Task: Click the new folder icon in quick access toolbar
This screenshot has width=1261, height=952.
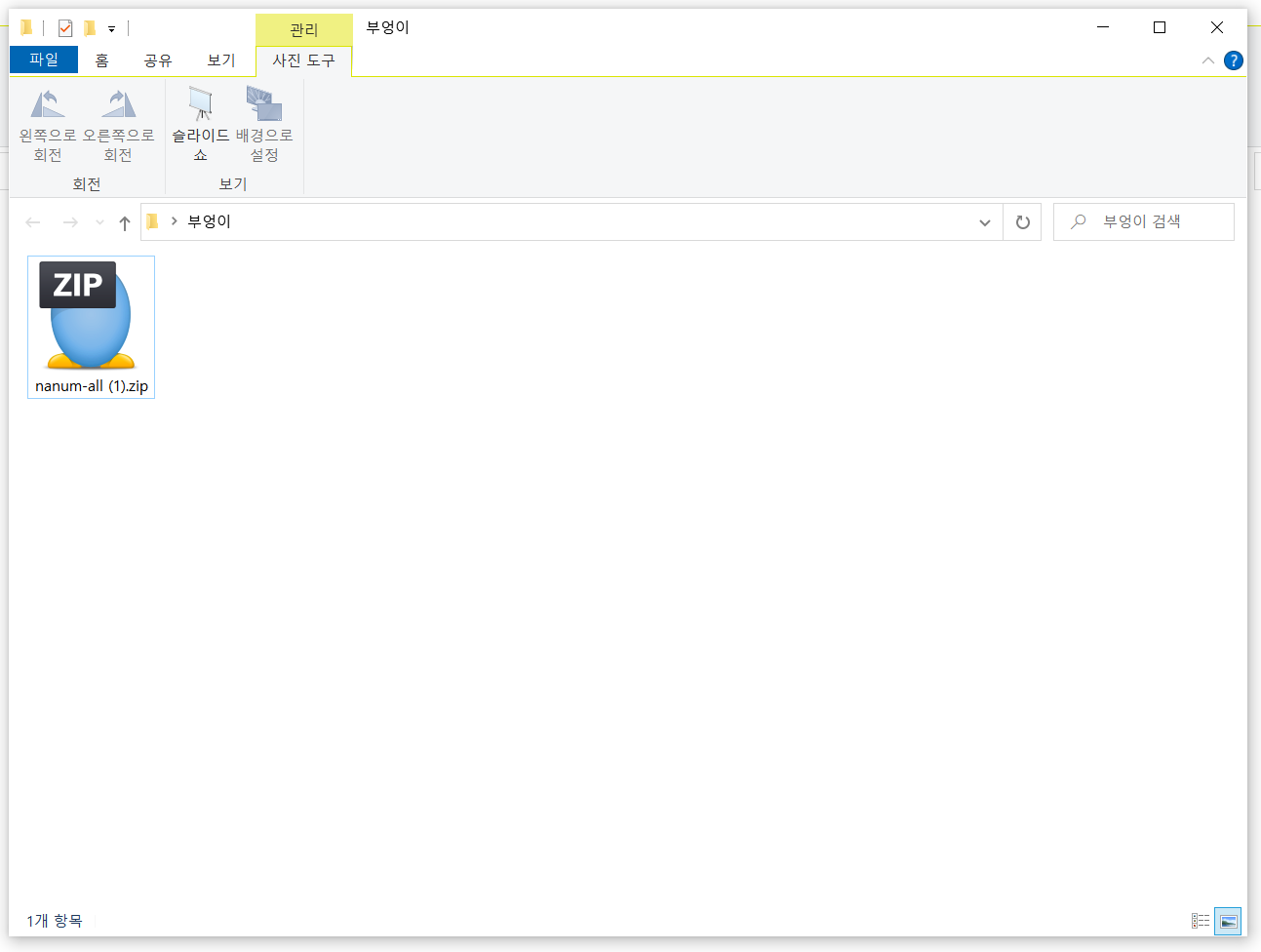Action: click(x=90, y=28)
